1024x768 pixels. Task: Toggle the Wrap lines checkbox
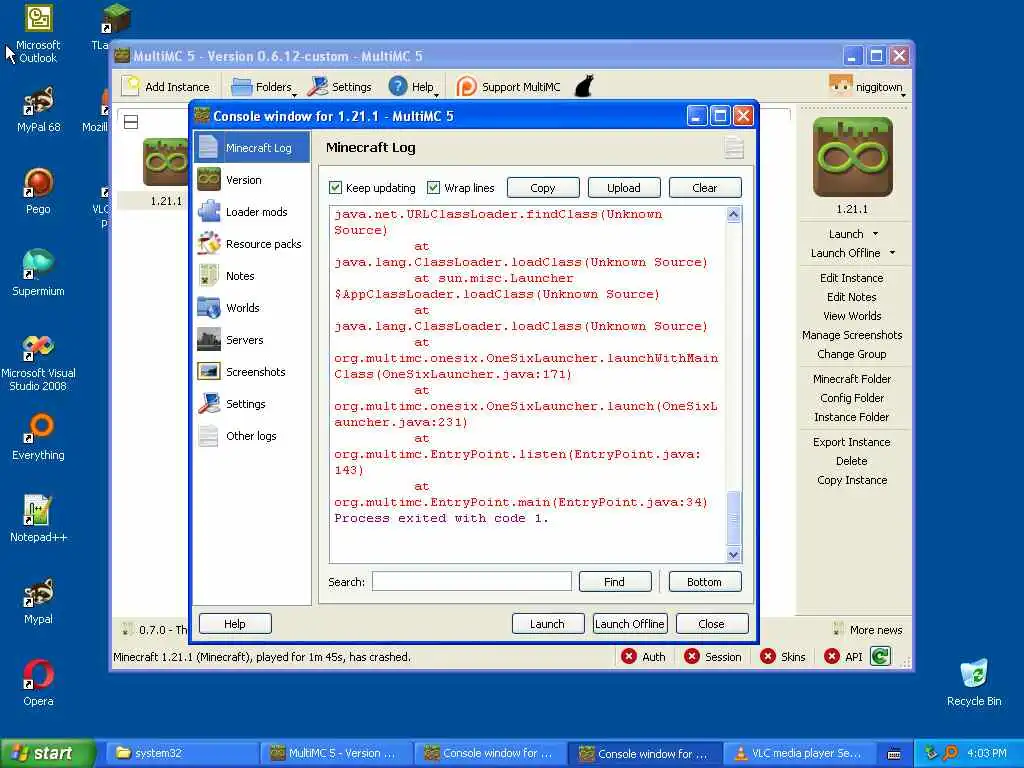tap(433, 187)
